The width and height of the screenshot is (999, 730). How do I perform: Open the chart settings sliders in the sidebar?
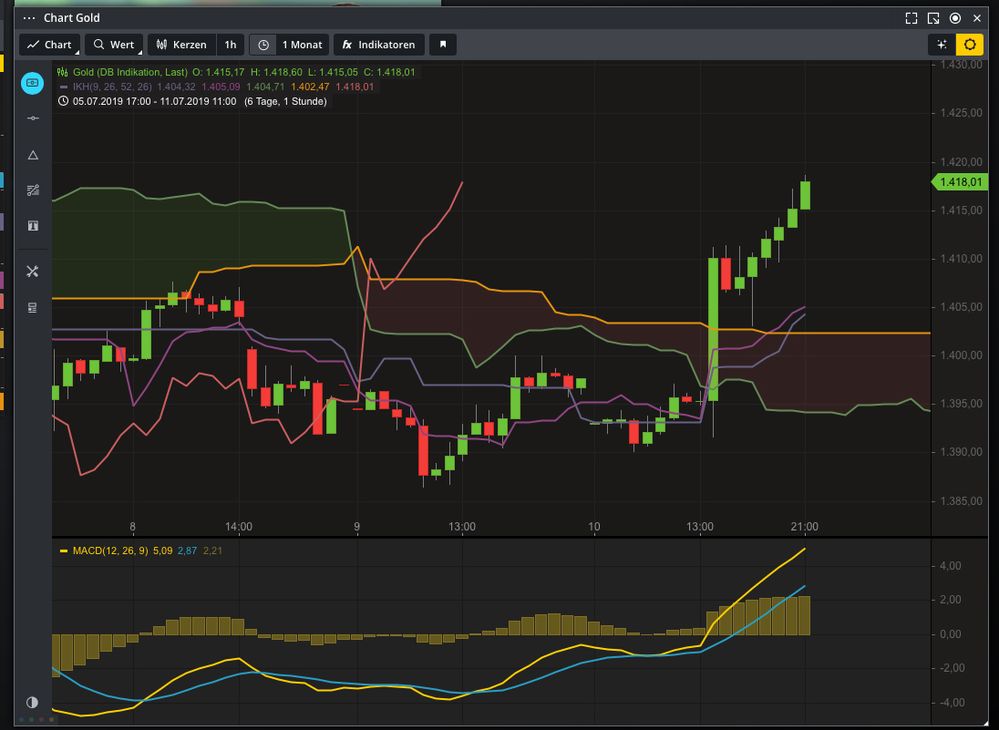click(32, 190)
